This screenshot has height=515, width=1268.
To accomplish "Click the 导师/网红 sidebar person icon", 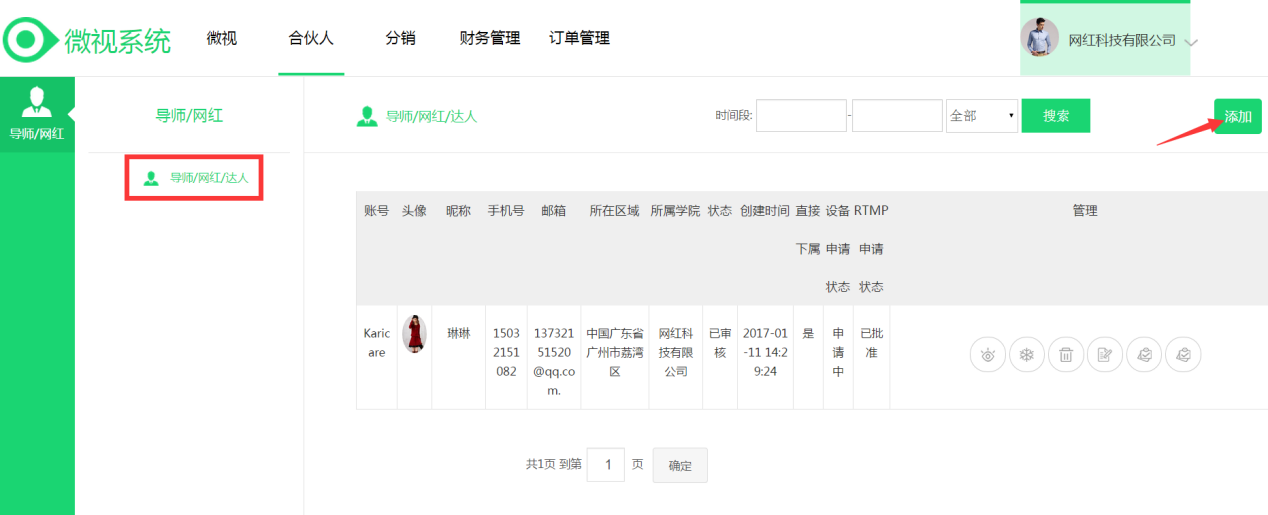I will (x=37, y=103).
